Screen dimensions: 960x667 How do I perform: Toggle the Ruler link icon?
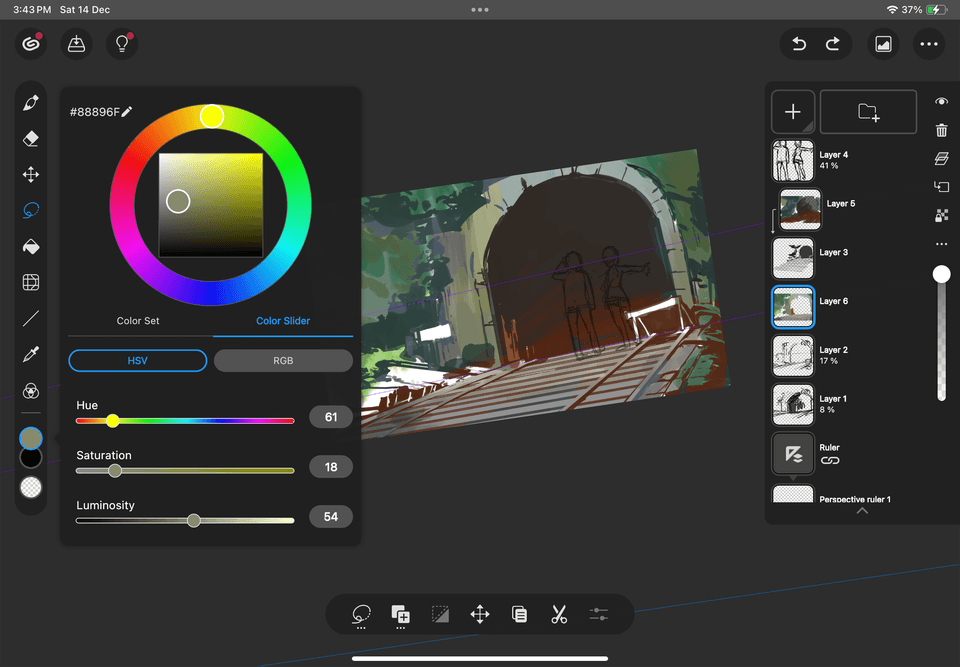pyautogui.click(x=830, y=461)
